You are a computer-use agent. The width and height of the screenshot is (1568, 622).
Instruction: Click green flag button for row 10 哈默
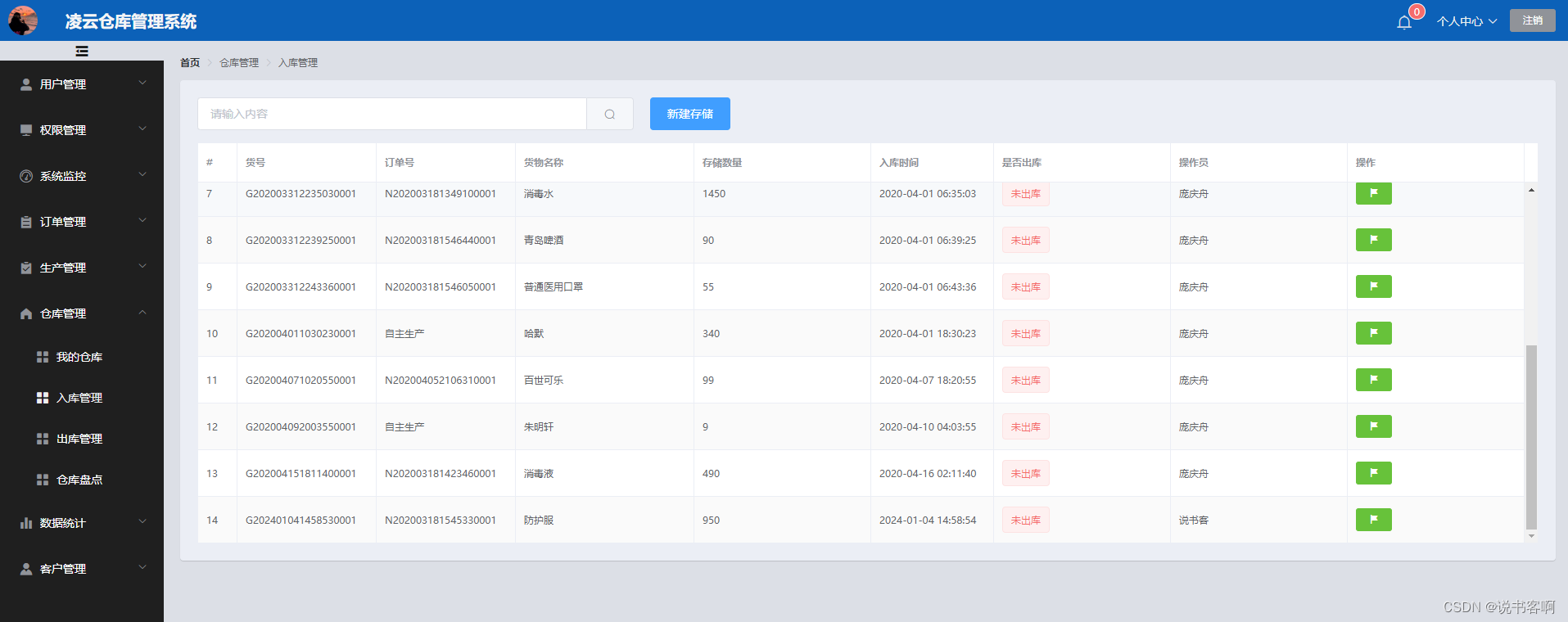pyautogui.click(x=1373, y=333)
